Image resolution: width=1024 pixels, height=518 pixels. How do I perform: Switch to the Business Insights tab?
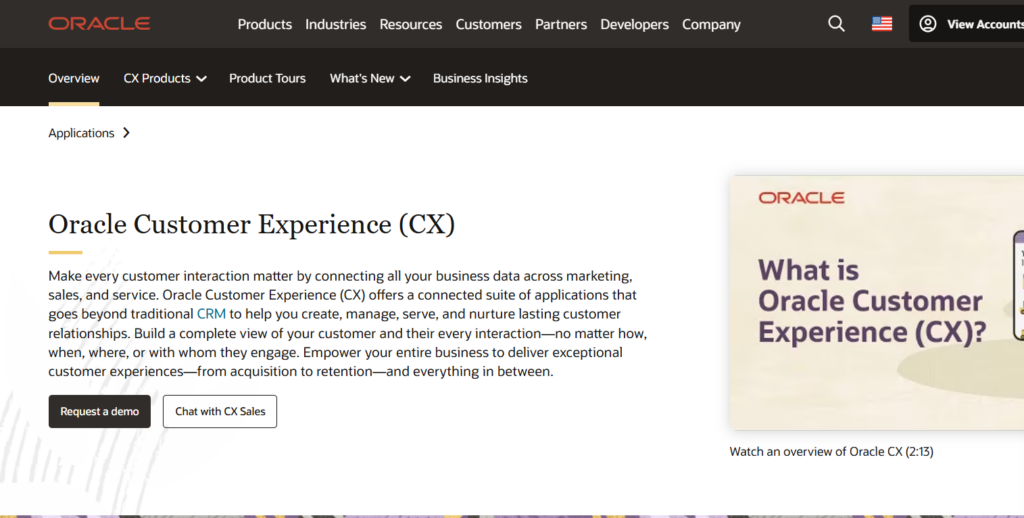click(480, 78)
